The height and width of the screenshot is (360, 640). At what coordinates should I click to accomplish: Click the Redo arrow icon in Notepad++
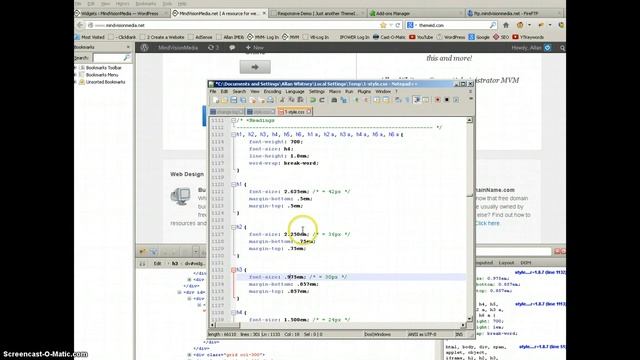click(322, 100)
